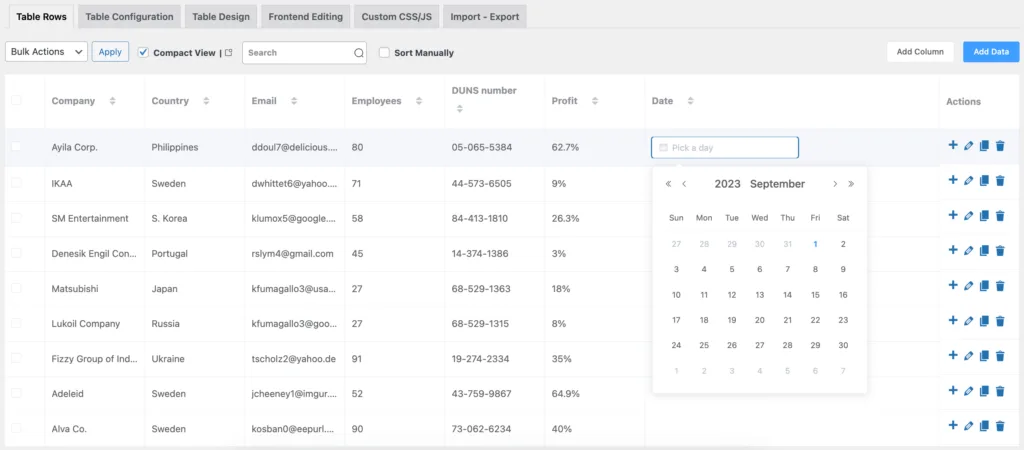
Task: Uncheck the Compact View checkbox
Action: click(144, 52)
